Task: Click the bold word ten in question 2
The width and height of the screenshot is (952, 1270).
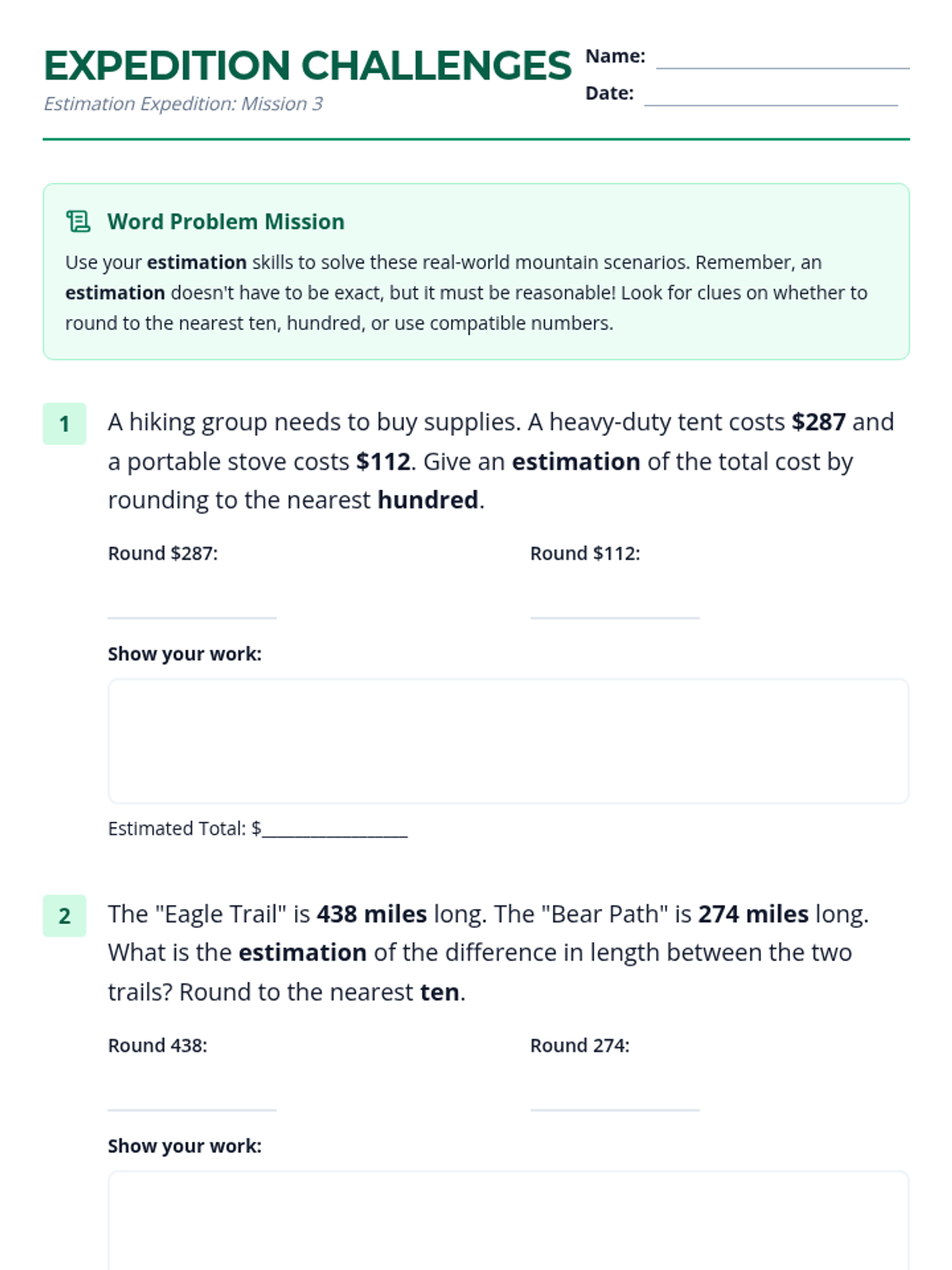Action: point(440,992)
